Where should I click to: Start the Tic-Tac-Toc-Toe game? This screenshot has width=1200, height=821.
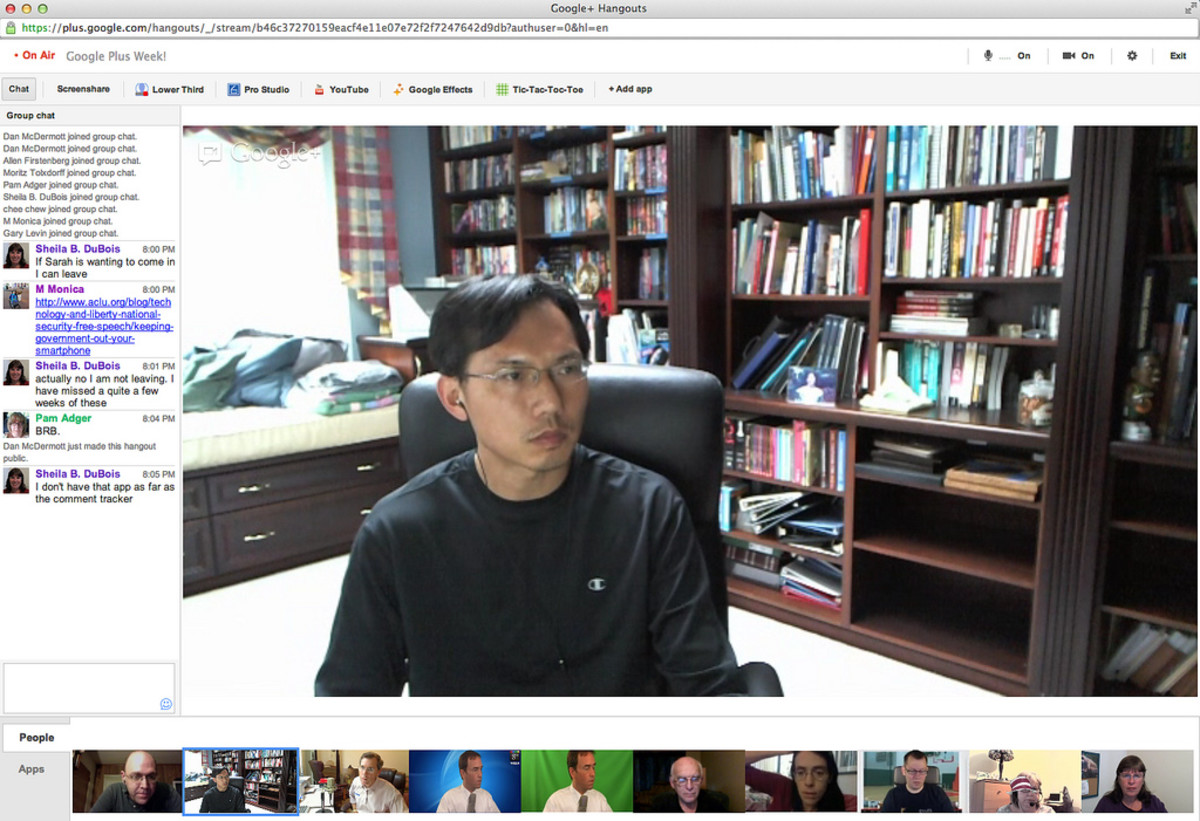(x=539, y=90)
